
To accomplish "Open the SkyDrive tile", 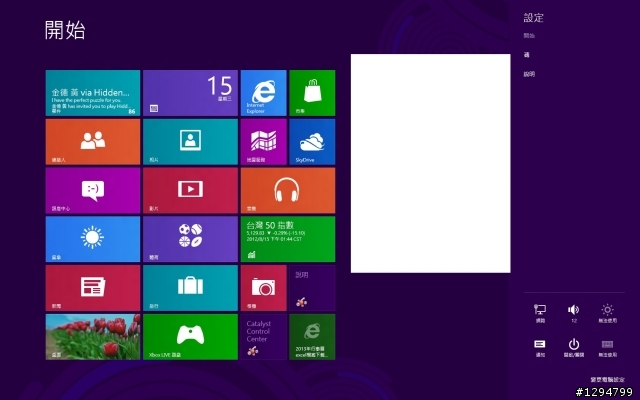I will (312, 142).
